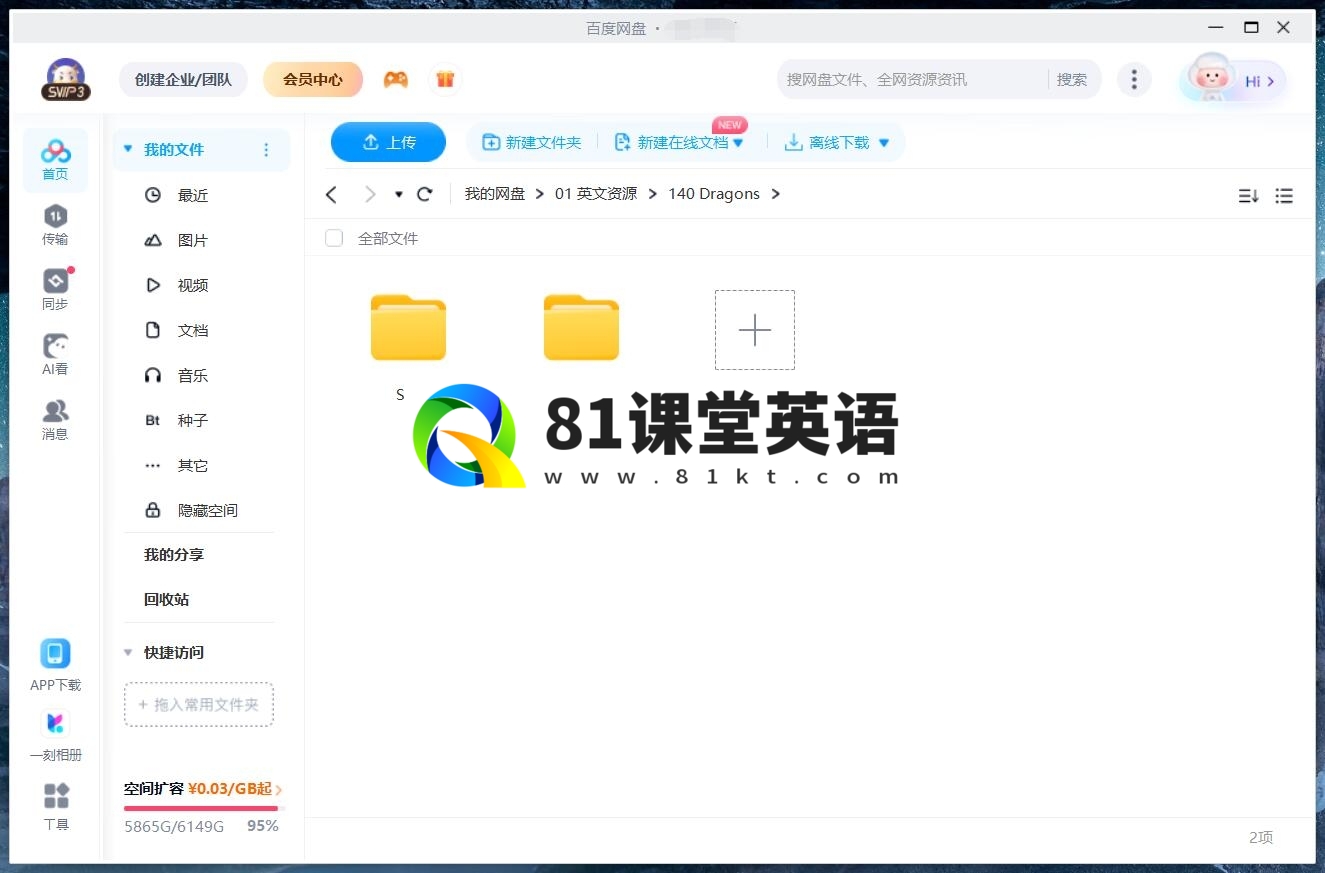Image resolution: width=1325 pixels, height=873 pixels.
Task: Open 我的分享 my shares
Action: click(x=174, y=554)
